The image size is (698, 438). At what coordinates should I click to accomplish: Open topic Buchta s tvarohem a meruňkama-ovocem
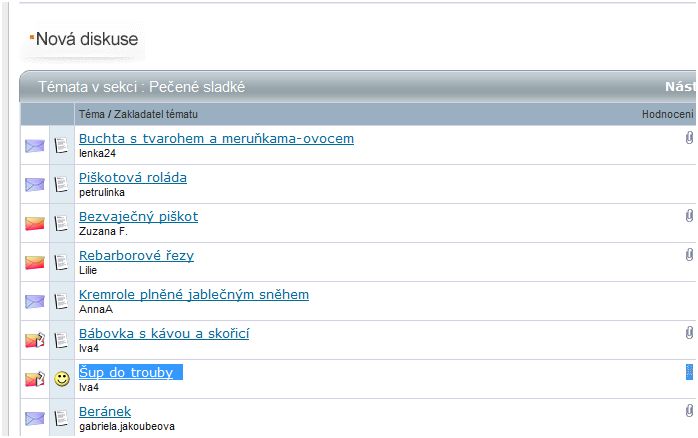216,138
